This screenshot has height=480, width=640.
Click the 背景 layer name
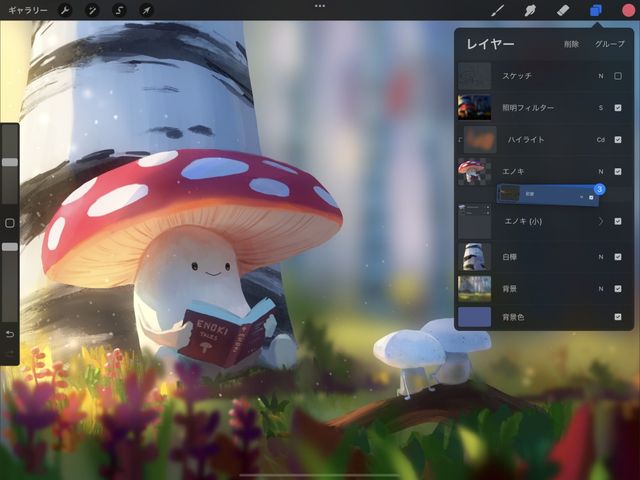pyautogui.click(x=509, y=289)
